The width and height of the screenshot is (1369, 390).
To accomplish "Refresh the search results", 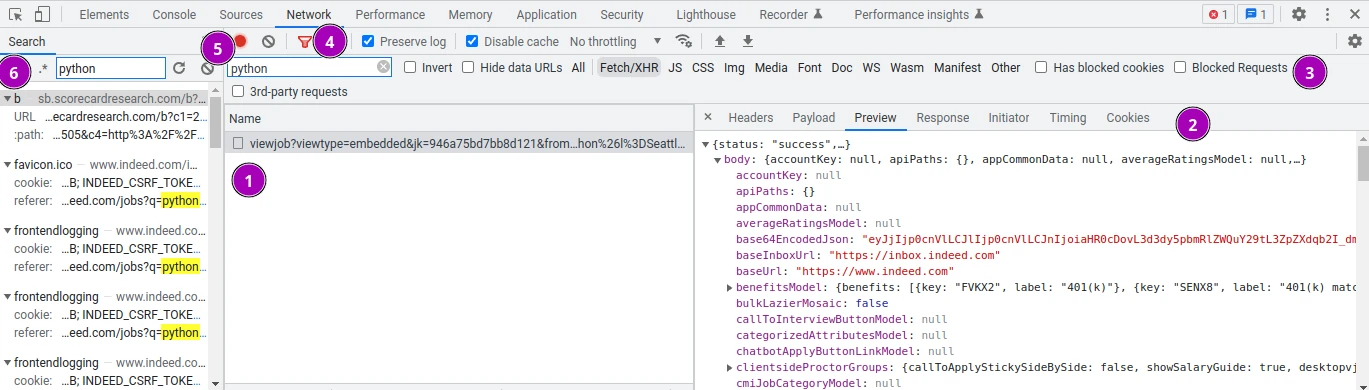I will [179, 68].
